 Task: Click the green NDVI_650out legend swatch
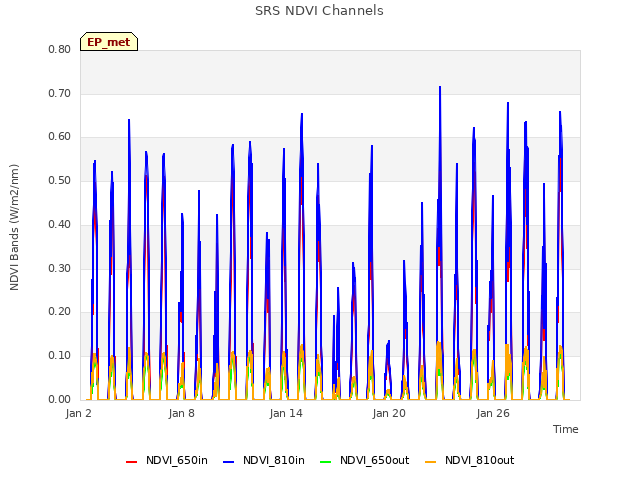point(326,462)
